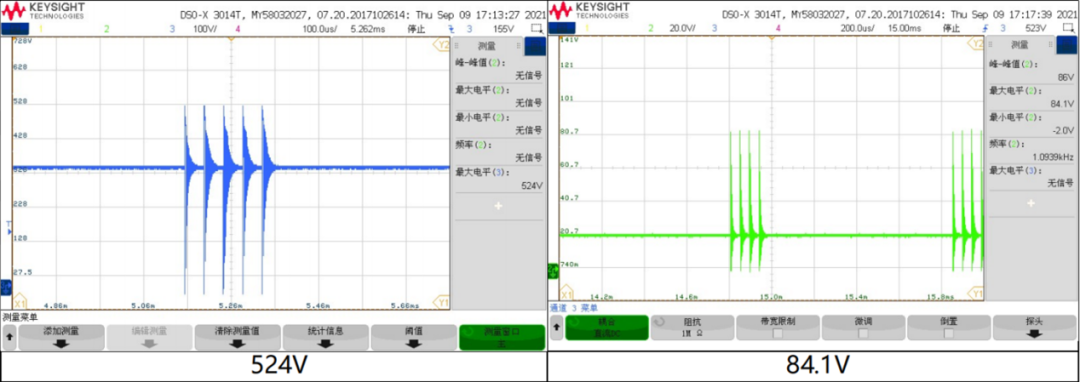Click X1 cursor marker in right scope

tap(566, 291)
